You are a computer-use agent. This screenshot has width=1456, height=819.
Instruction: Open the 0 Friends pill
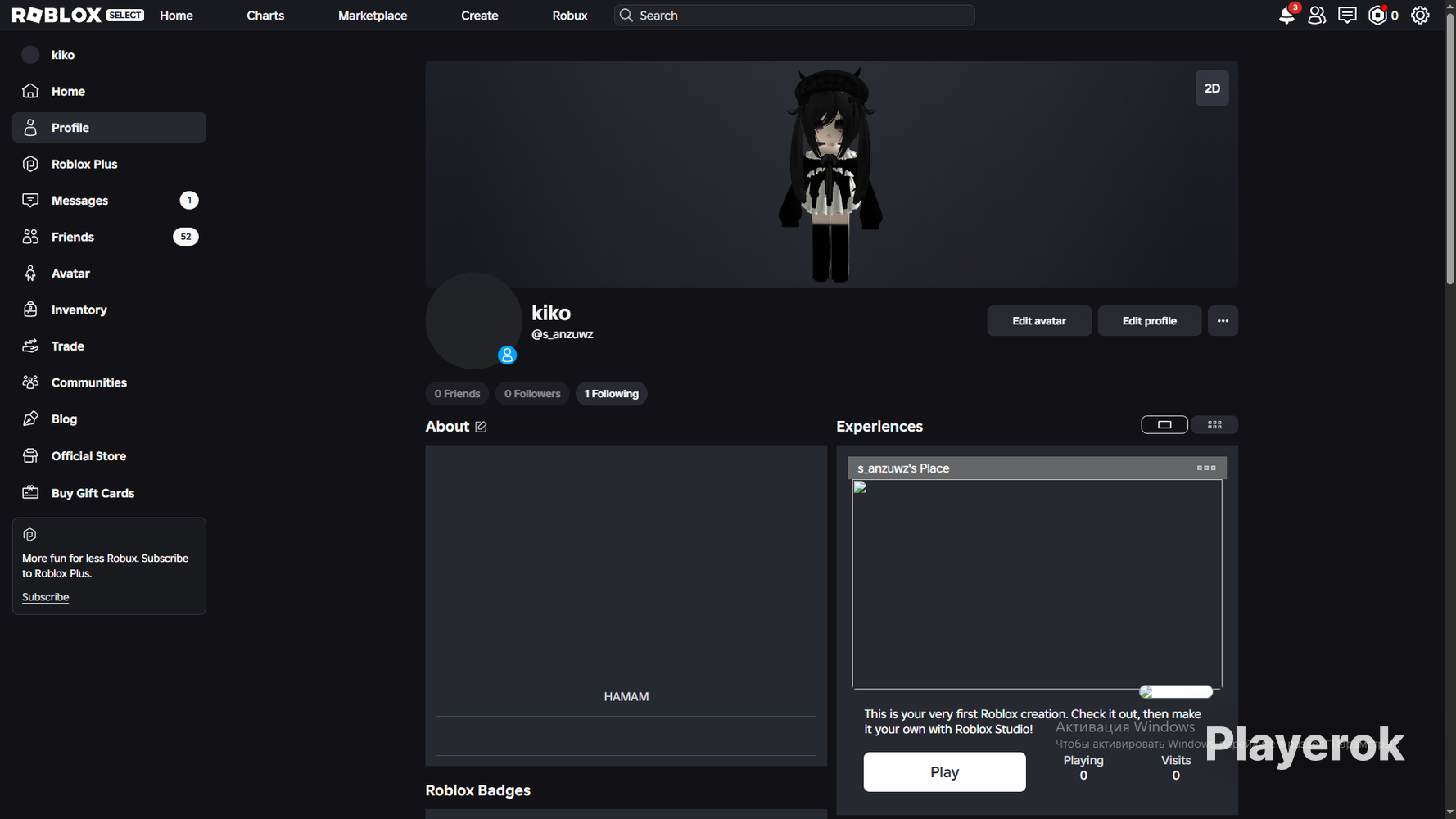pyautogui.click(x=457, y=394)
